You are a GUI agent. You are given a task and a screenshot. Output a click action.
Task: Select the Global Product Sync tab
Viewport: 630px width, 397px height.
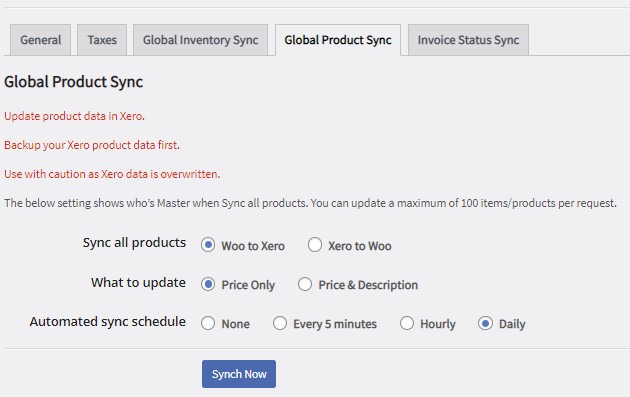click(x=338, y=40)
